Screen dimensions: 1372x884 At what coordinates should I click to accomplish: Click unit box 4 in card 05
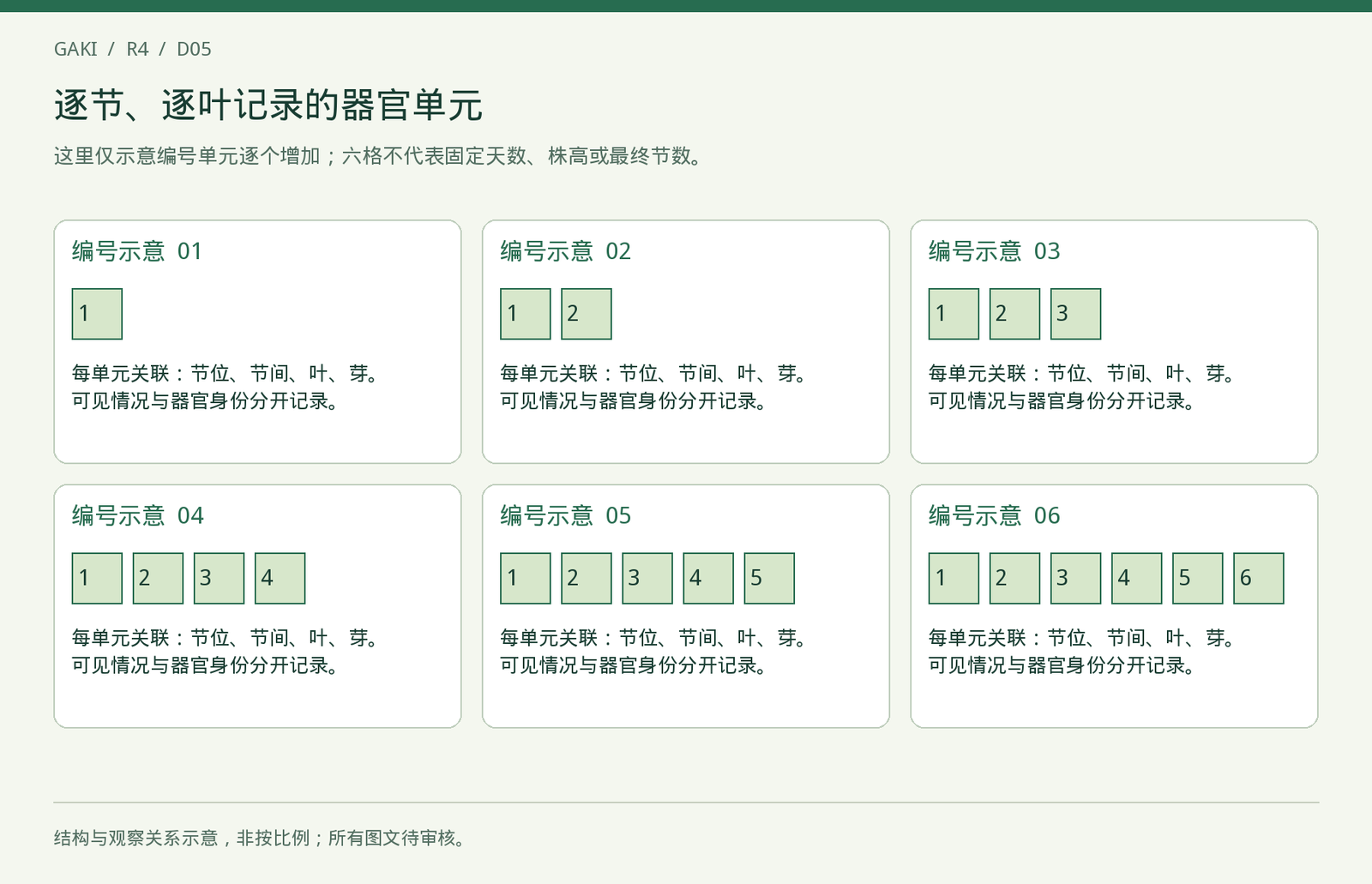(x=708, y=579)
